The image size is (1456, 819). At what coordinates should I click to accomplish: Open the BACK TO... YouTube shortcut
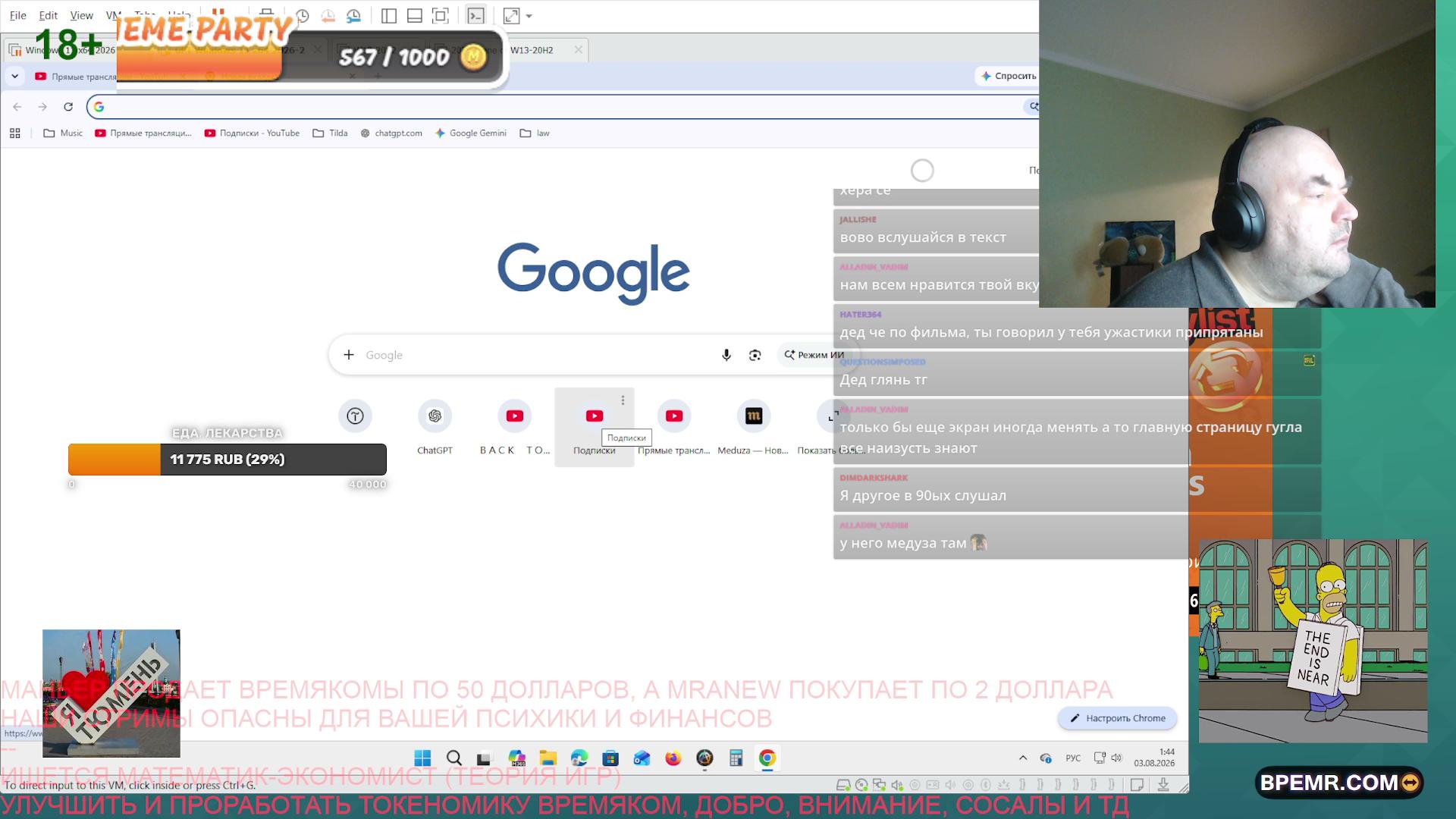(515, 426)
